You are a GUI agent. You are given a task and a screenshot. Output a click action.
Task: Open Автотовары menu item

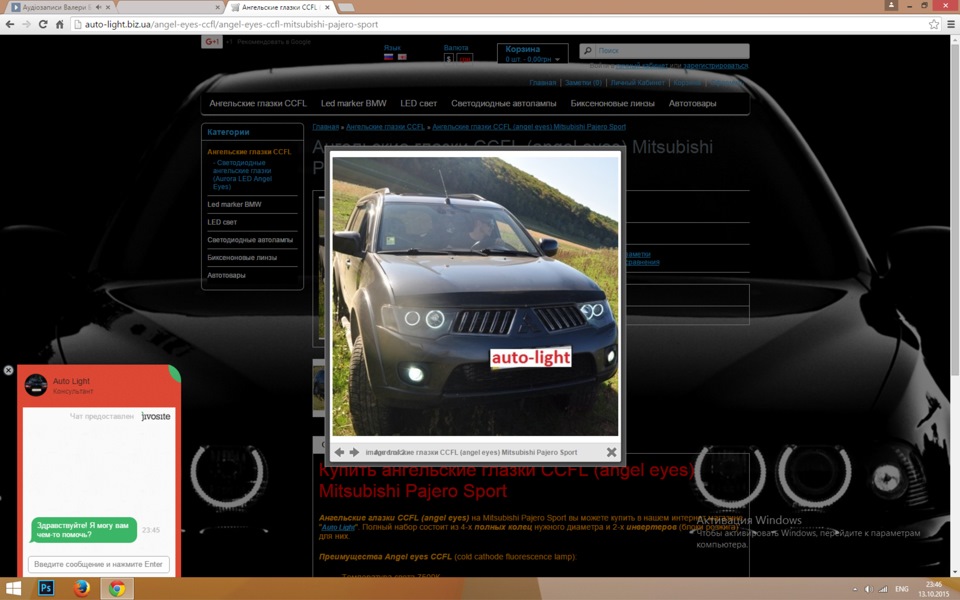692,103
